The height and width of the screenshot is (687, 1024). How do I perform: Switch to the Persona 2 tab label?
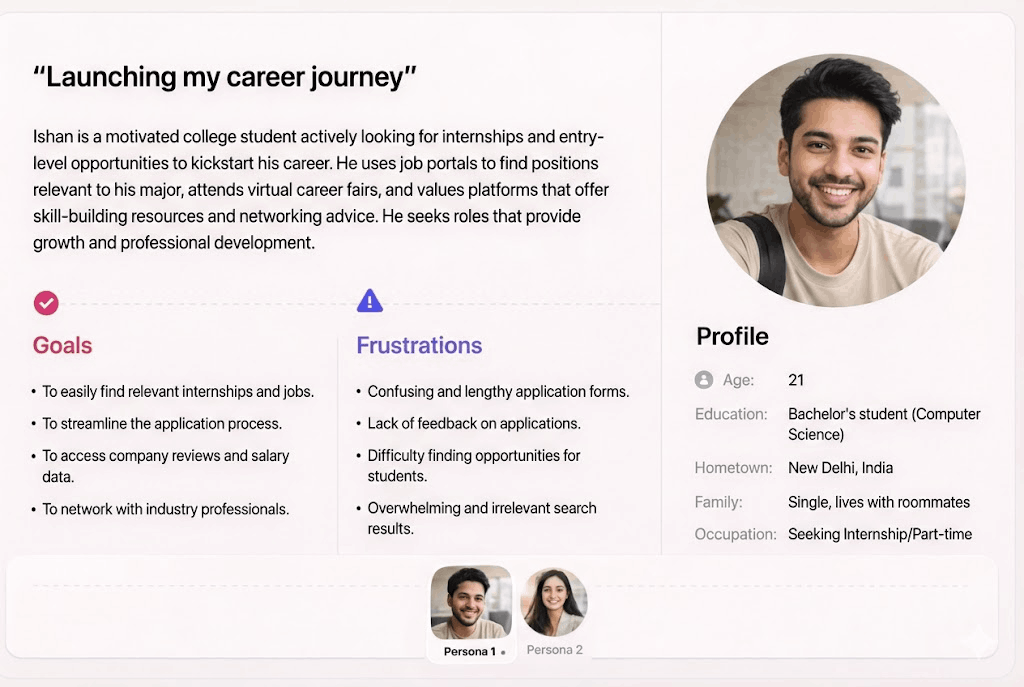tap(554, 650)
